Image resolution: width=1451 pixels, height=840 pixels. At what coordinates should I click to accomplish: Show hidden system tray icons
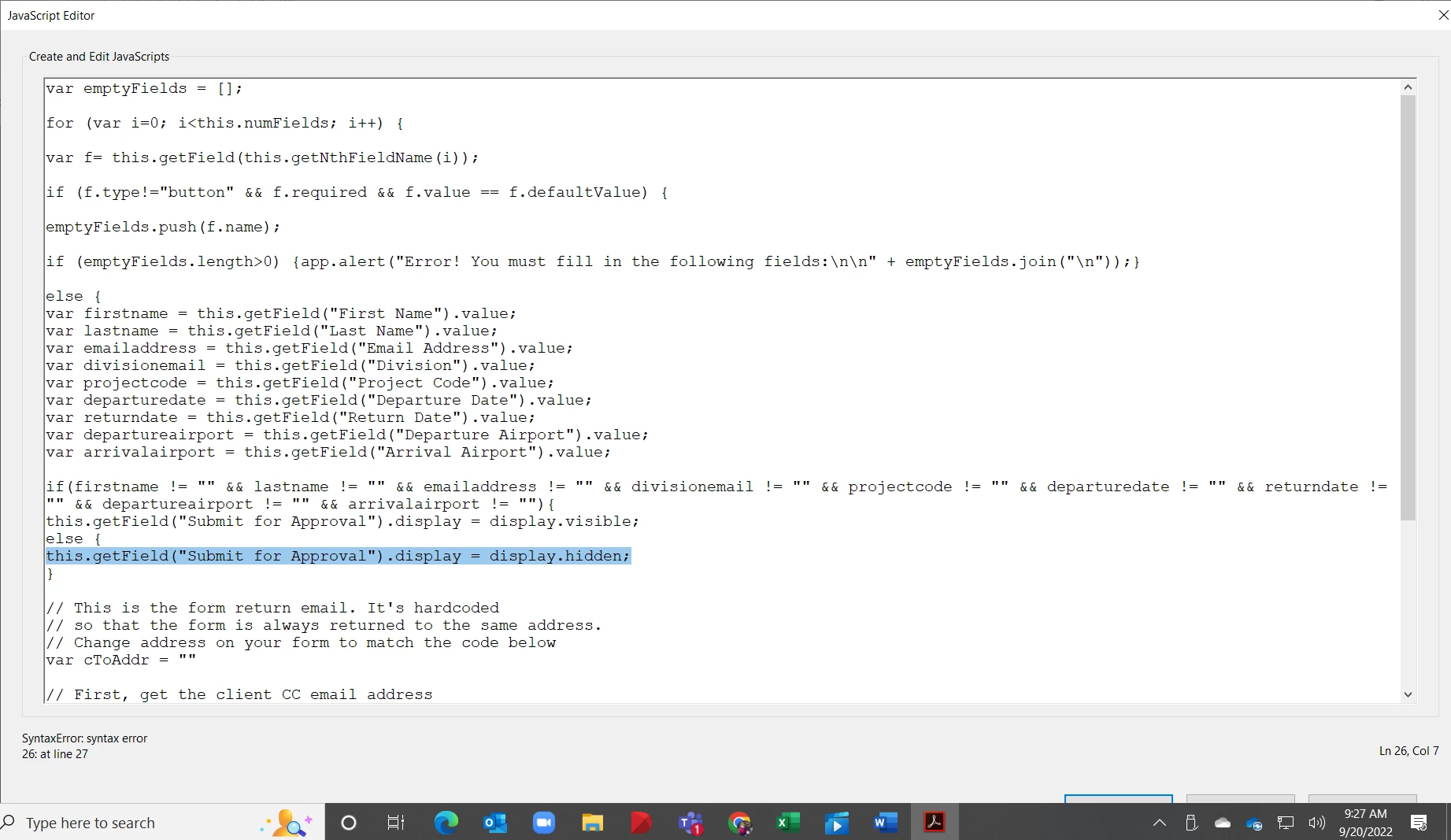pos(1160,823)
